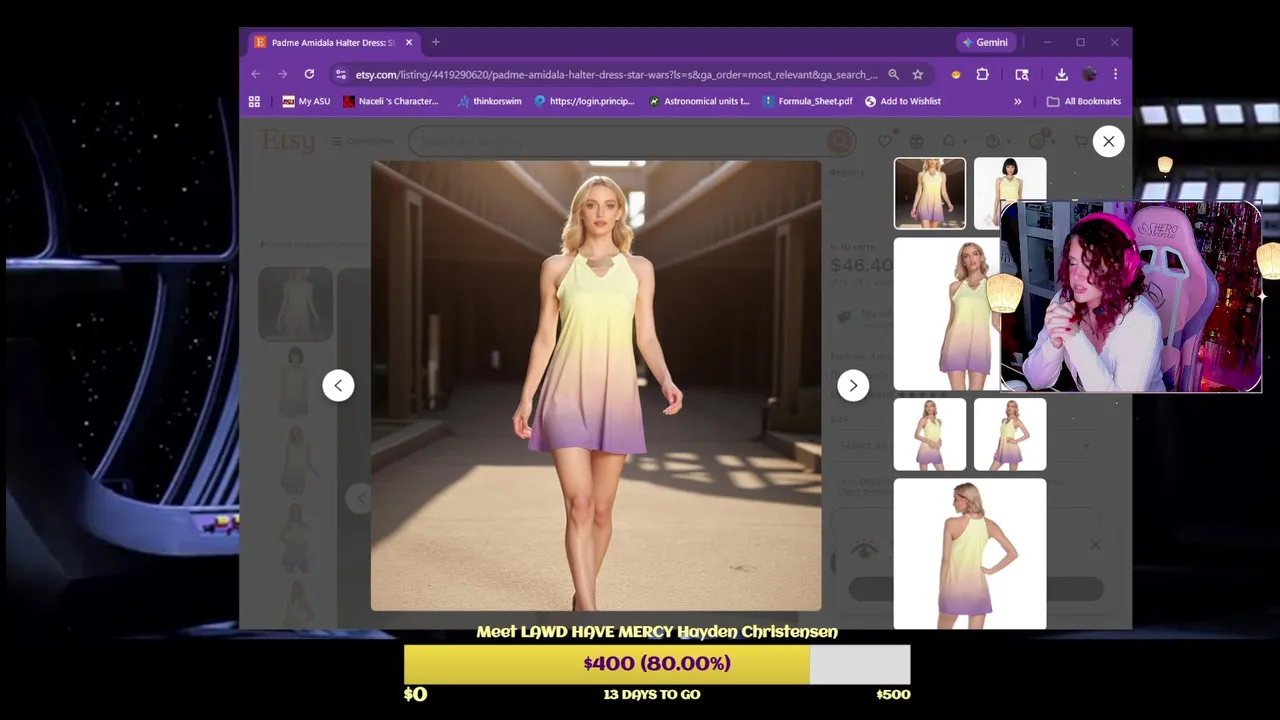The image size is (1280, 720).
Task: Open the Astronomical units bookmark
Action: pos(698,101)
